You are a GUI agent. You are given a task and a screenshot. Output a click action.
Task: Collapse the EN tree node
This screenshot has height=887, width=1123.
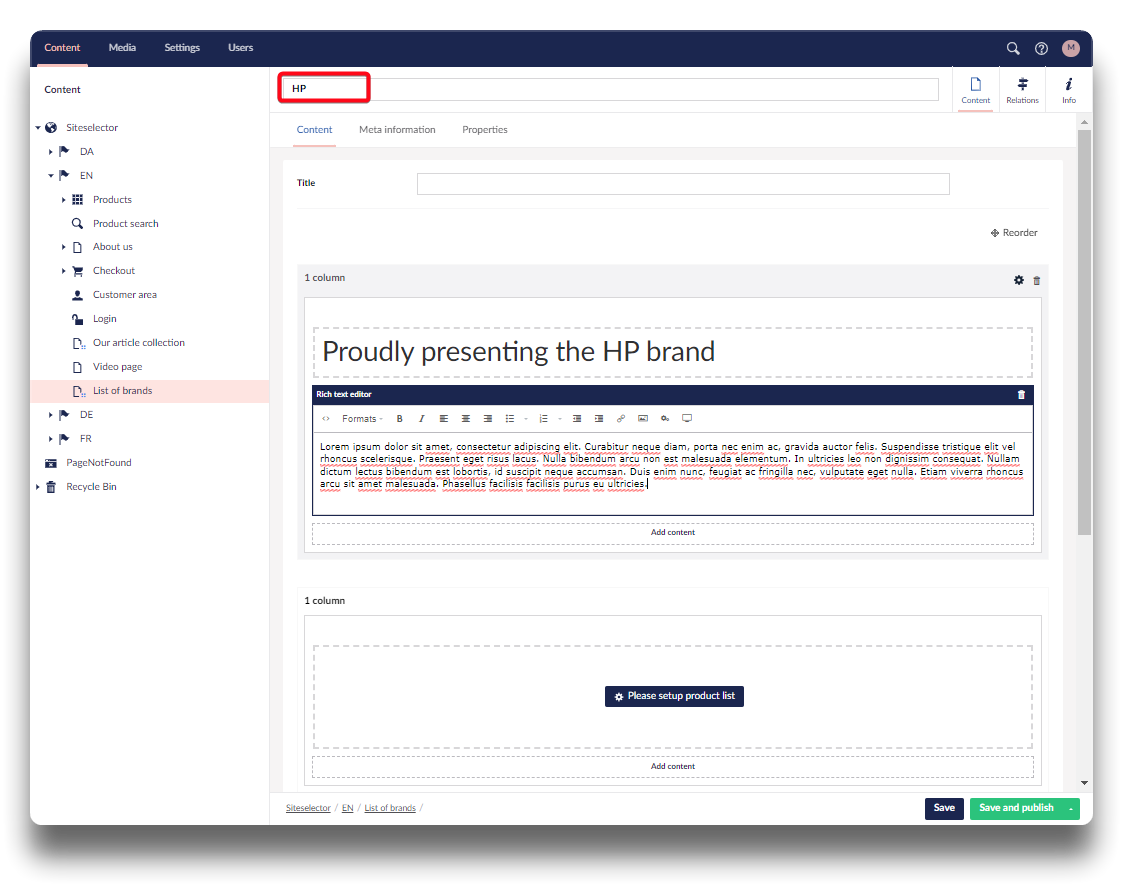tap(50, 176)
